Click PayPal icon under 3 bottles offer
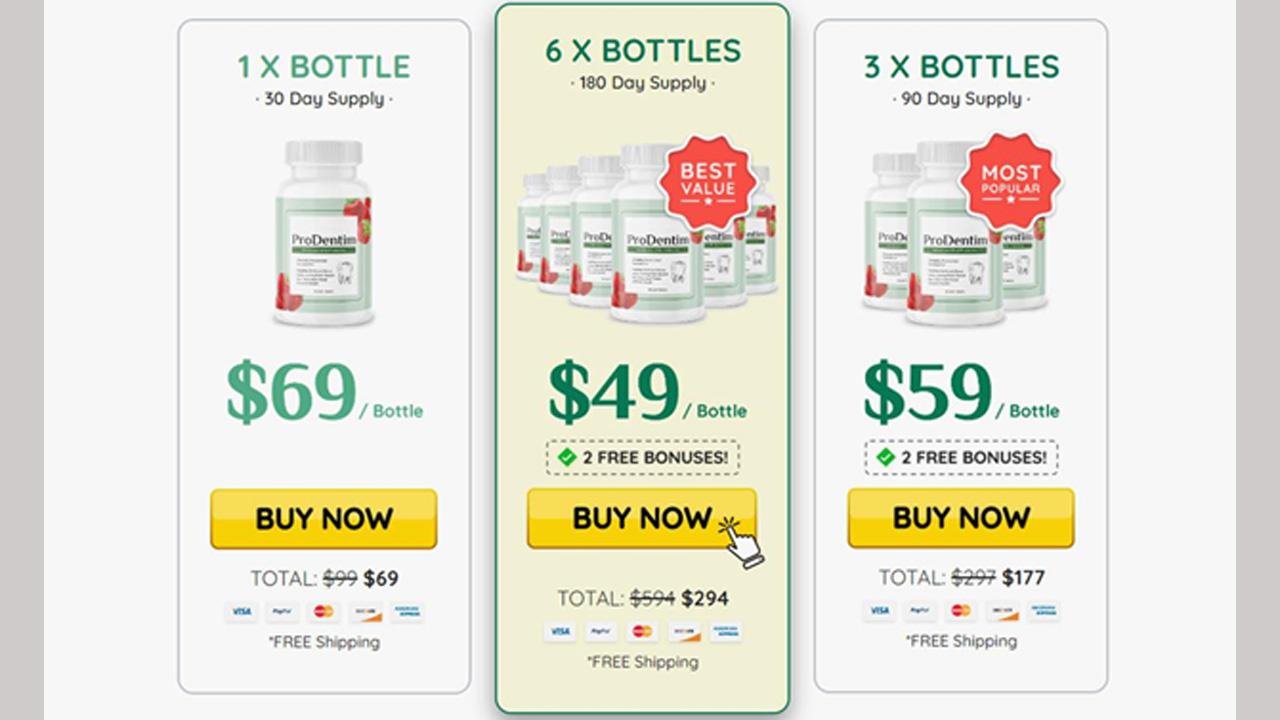The height and width of the screenshot is (720, 1280). click(x=920, y=610)
